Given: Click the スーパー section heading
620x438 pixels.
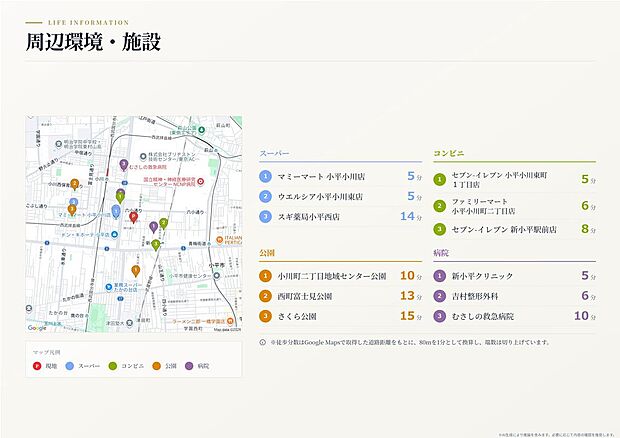Looking at the screenshot, I should [x=274, y=153].
